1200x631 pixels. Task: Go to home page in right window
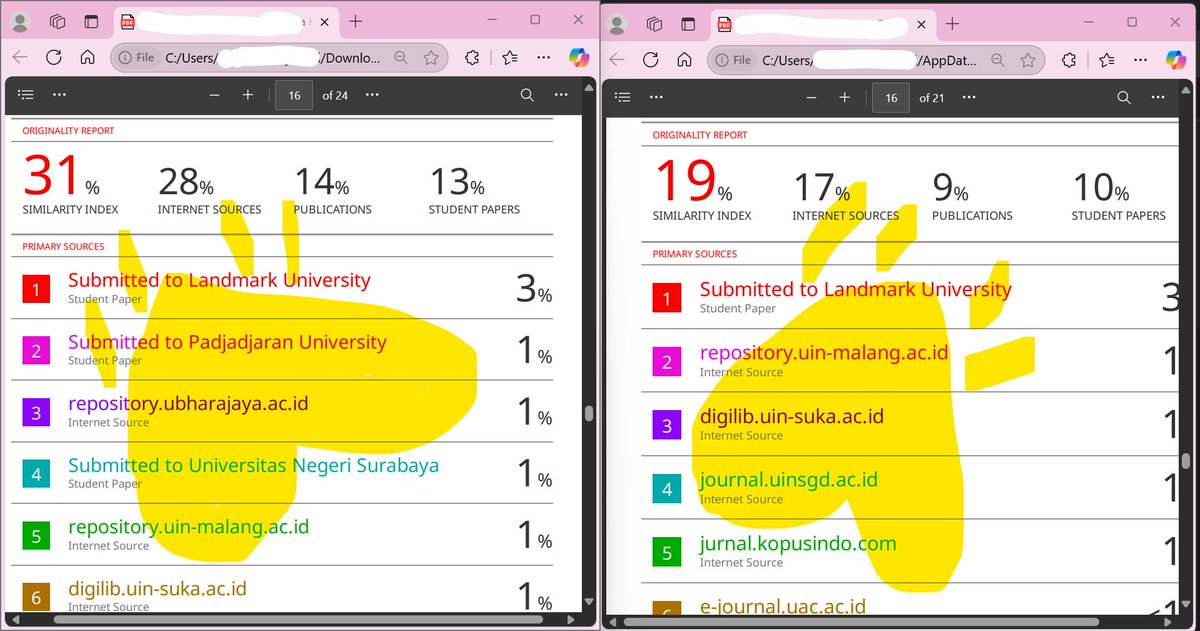pyautogui.click(x=685, y=59)
